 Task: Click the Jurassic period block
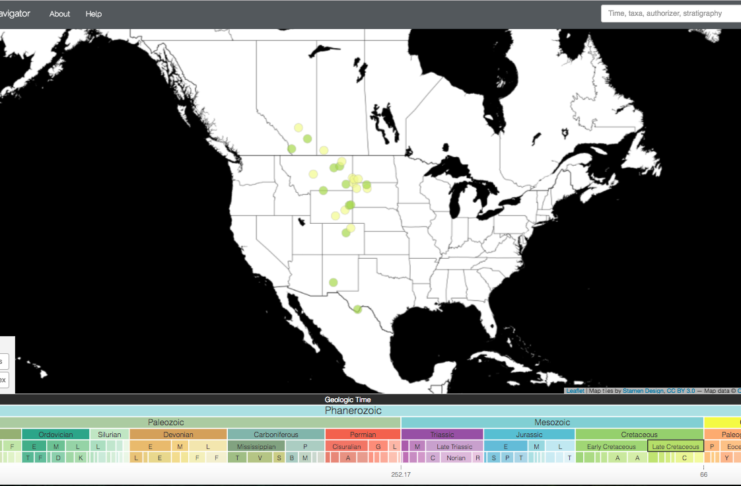528,435
